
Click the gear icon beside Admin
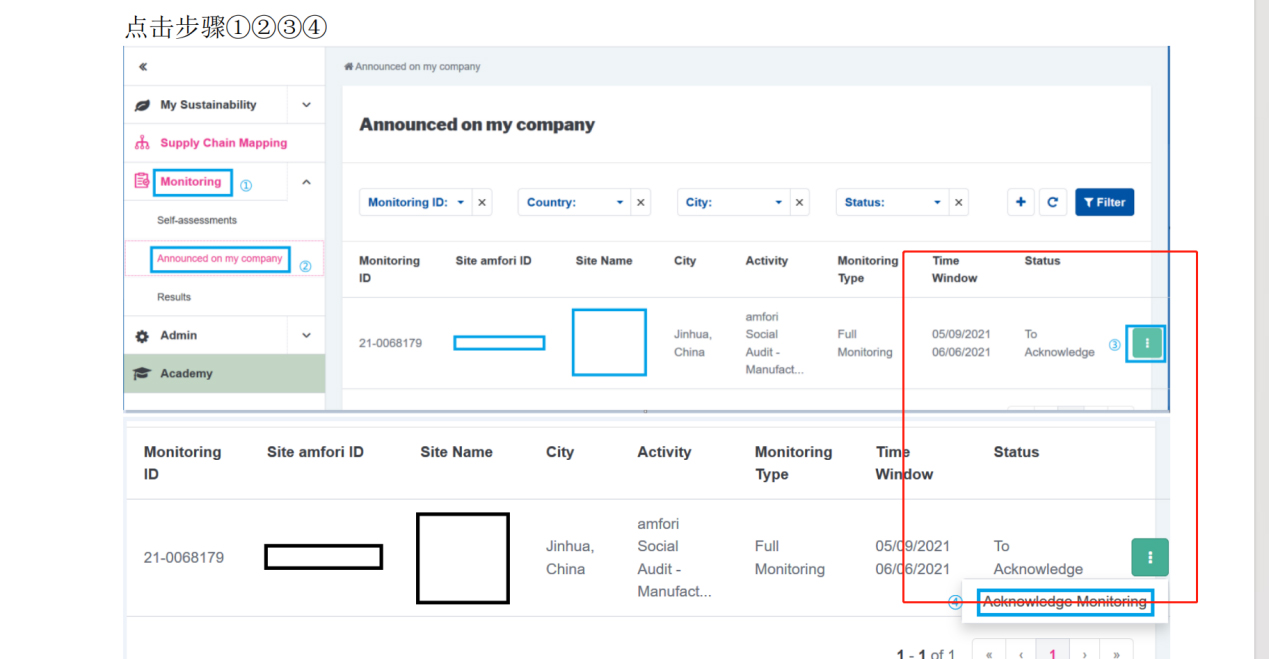(142, 336)
